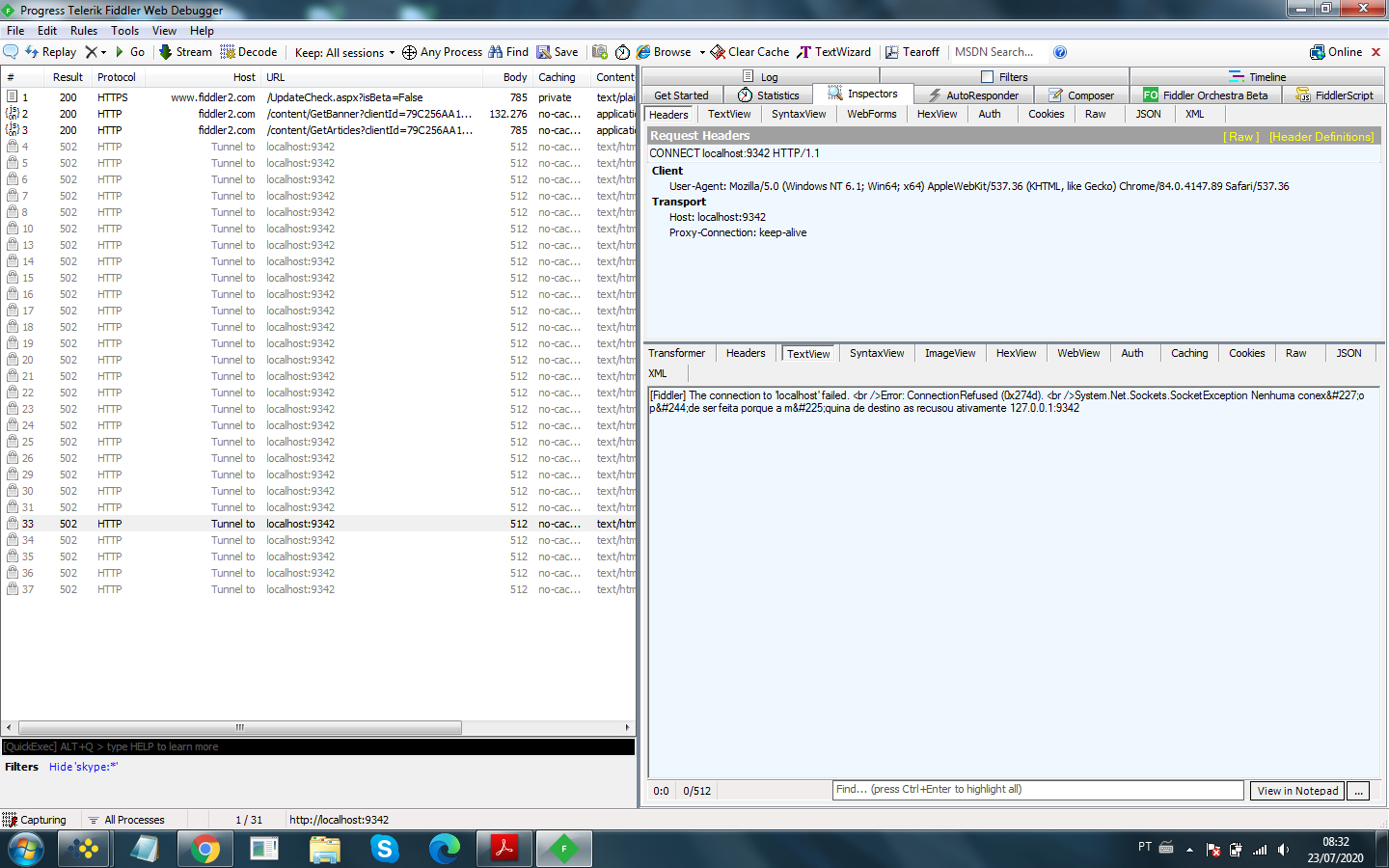
Task: Open TextWizard tool
Action: pyautogui.click(x=833, y=52)
